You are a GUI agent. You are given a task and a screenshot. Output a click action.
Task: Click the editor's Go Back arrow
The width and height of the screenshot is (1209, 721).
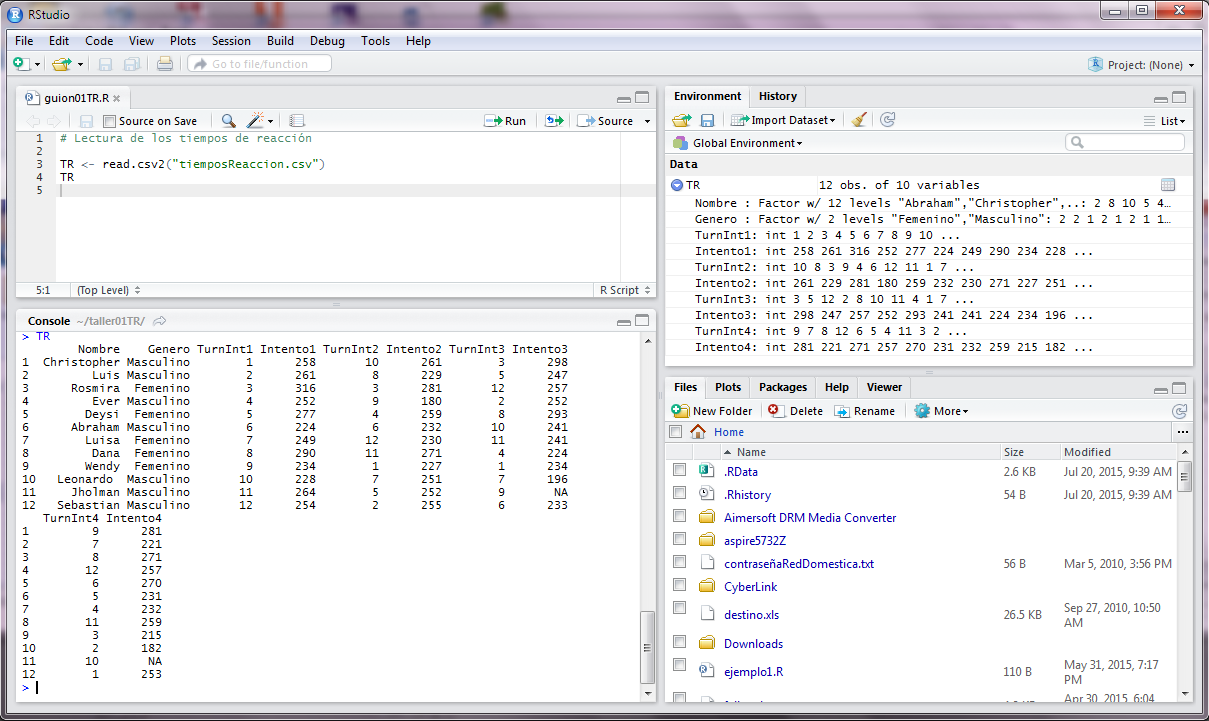click(33, 121)
